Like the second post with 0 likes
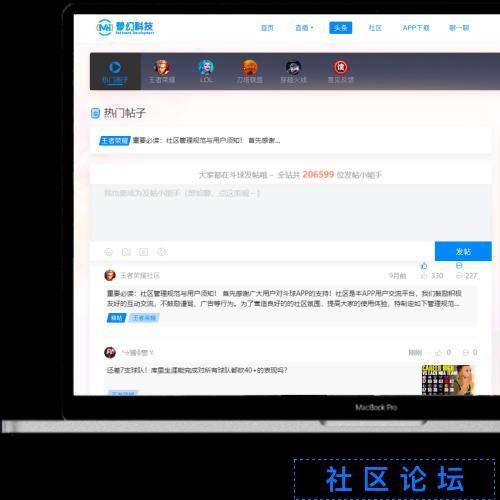 443,352
